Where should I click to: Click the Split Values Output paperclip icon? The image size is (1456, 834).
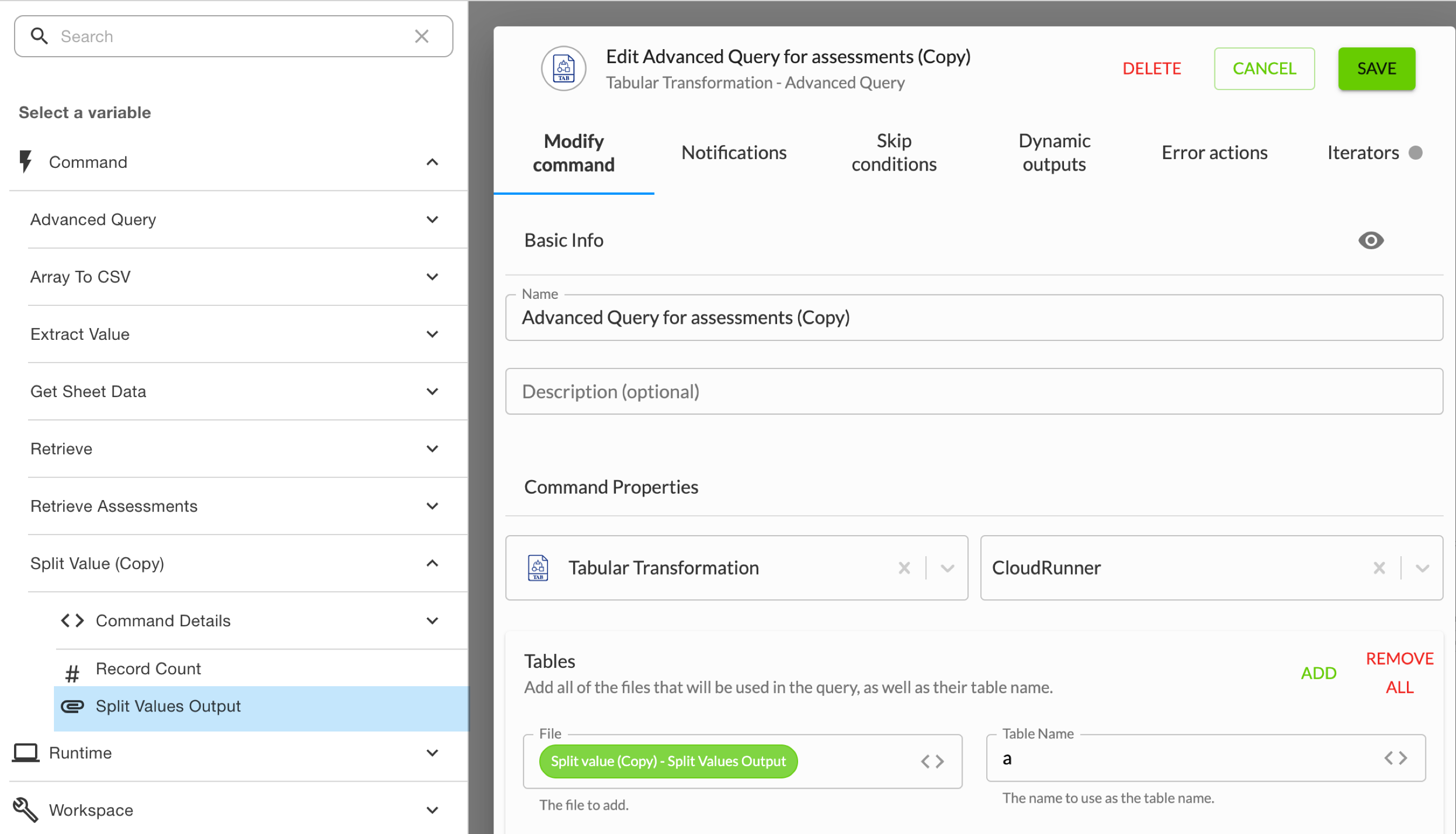click(x=73, y=706)
